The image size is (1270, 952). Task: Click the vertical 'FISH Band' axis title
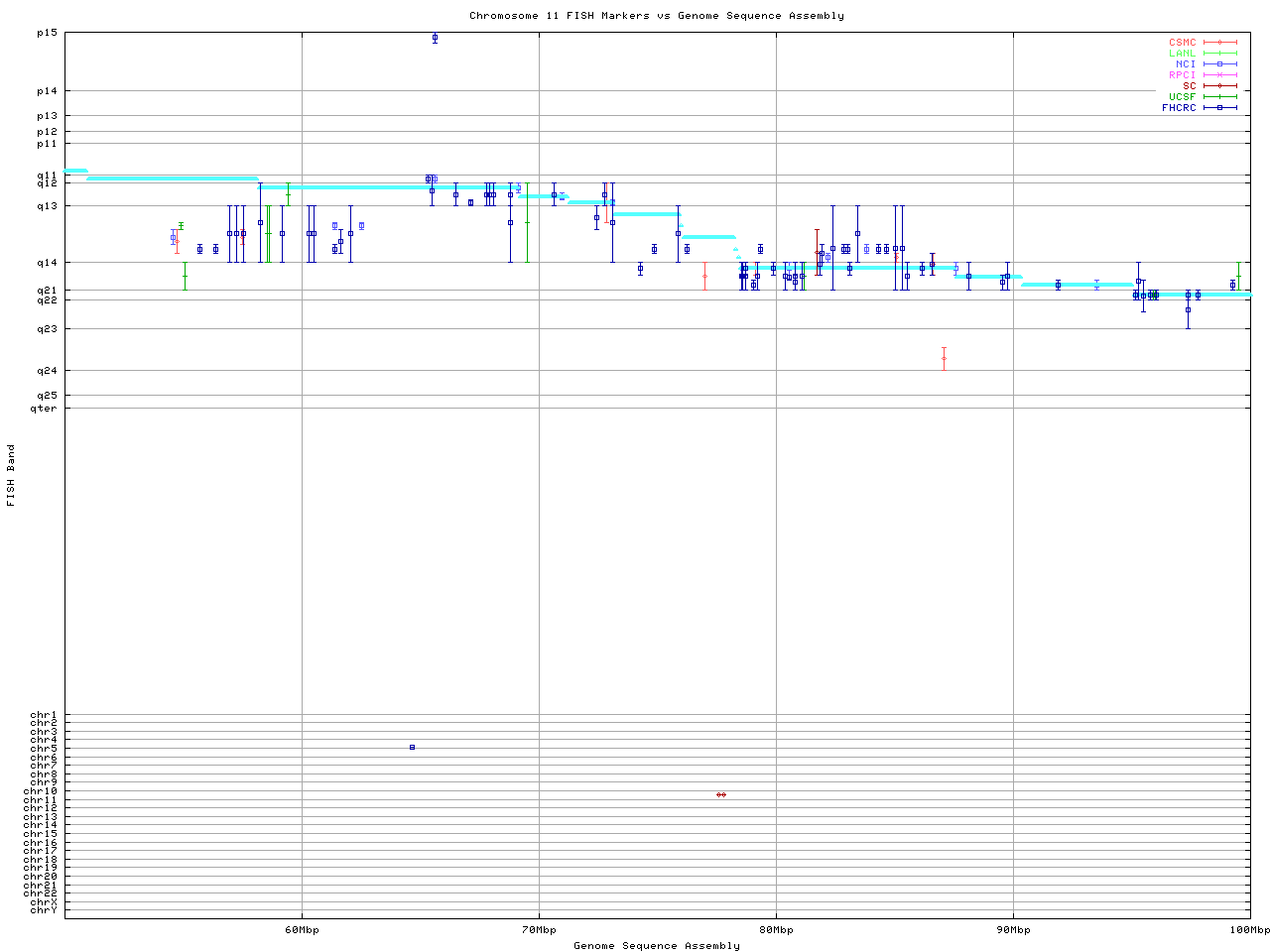pyautogui.click(x=12, y=475)
